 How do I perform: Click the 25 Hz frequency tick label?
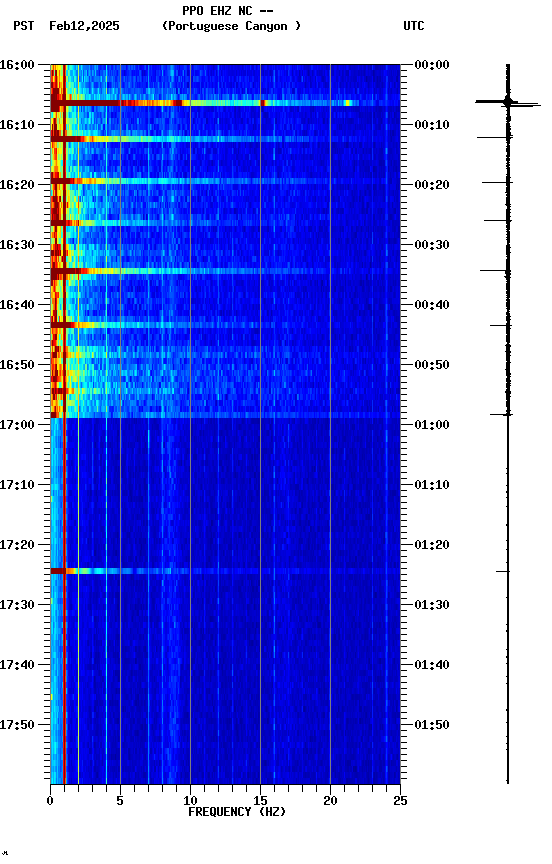click(400, 801)
